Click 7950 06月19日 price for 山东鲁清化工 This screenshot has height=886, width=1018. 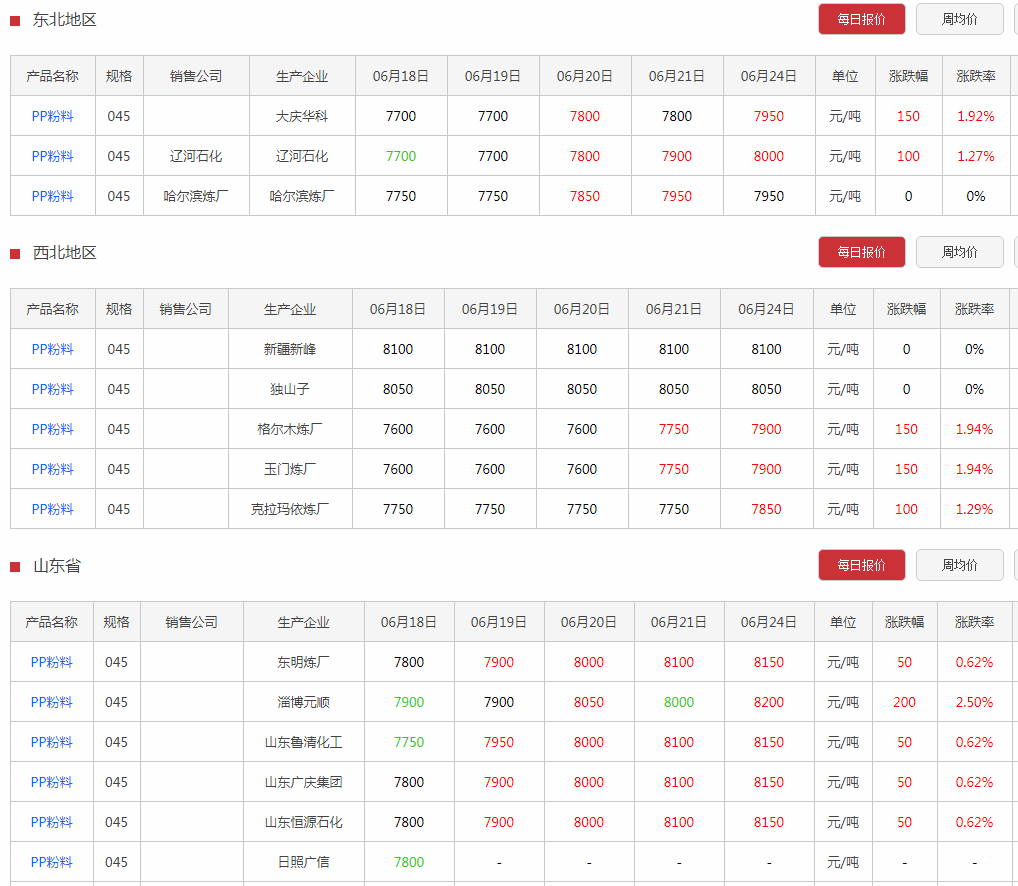point(499,743)
